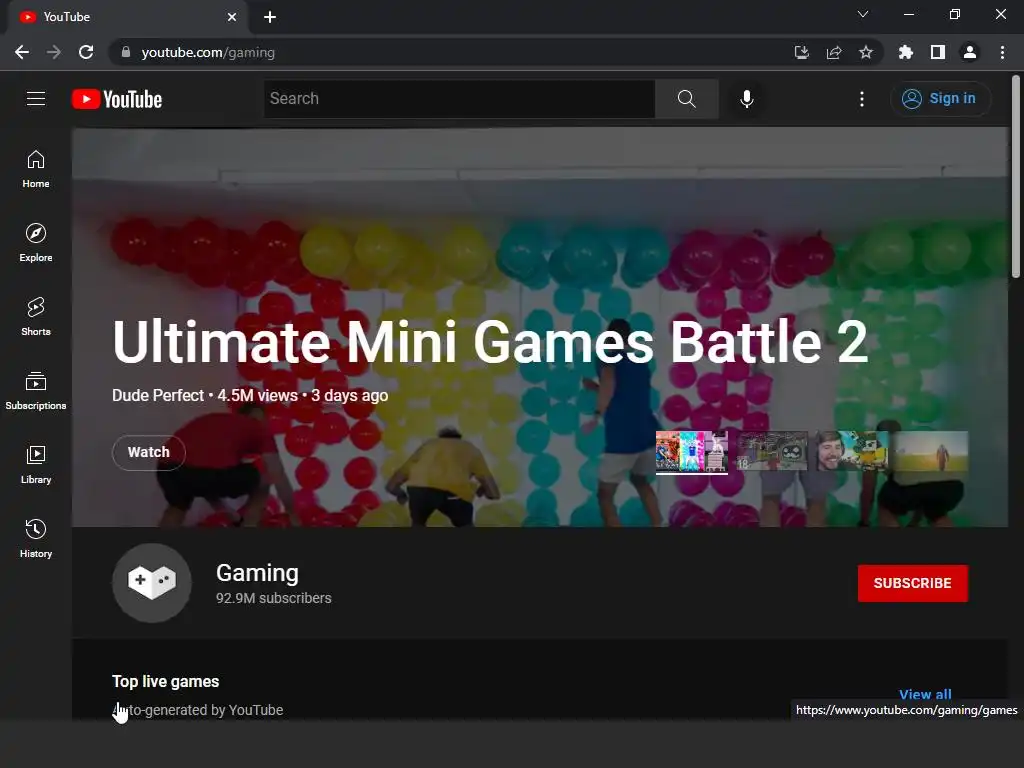Open Library in sidebar

tap(36, 464)
